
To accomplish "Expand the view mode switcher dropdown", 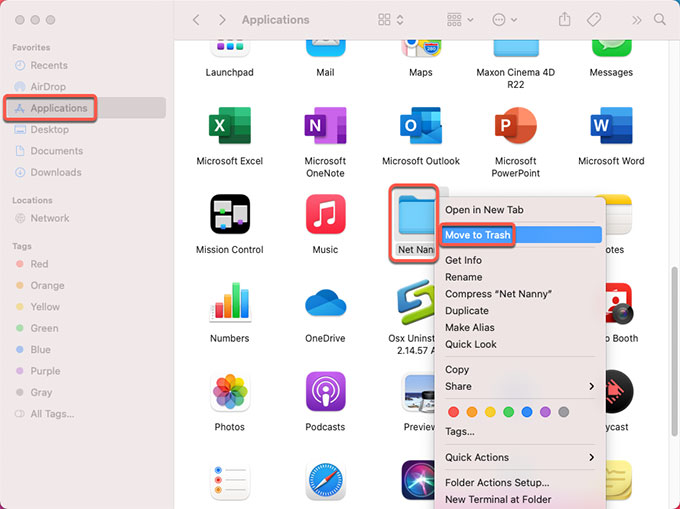I will [x=391, y=20].
